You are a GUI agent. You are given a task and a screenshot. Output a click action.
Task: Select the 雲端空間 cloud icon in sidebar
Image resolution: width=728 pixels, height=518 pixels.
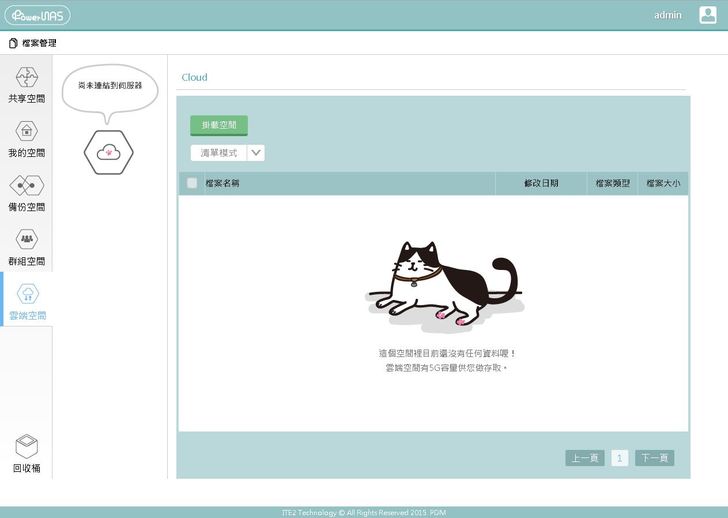click(28, 293)
